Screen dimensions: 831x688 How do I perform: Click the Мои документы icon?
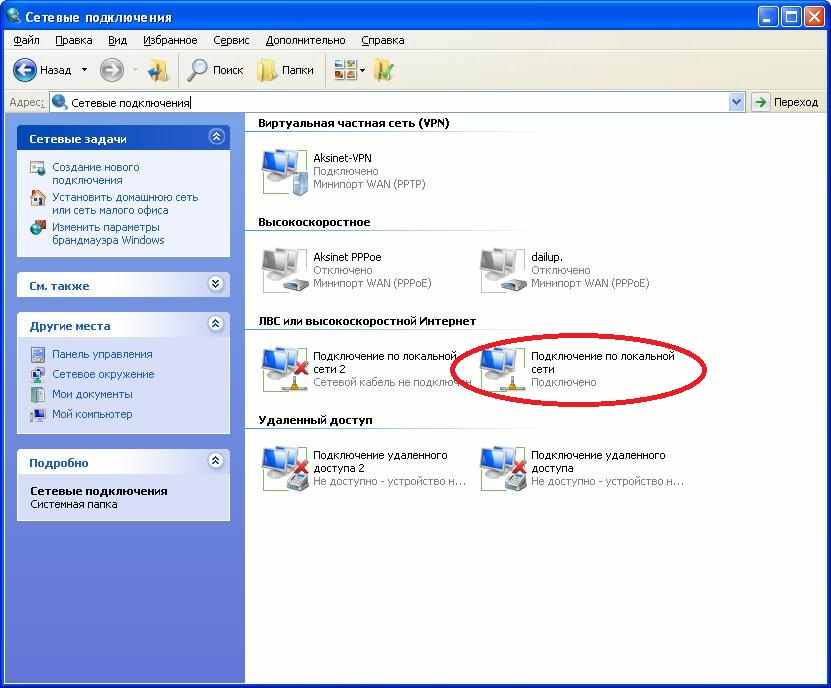[x=38, y=394]
